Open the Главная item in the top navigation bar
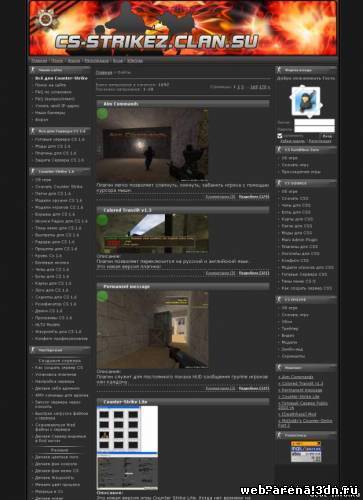The width and height of the screenshot is (363, 500). tap(39, 61)
